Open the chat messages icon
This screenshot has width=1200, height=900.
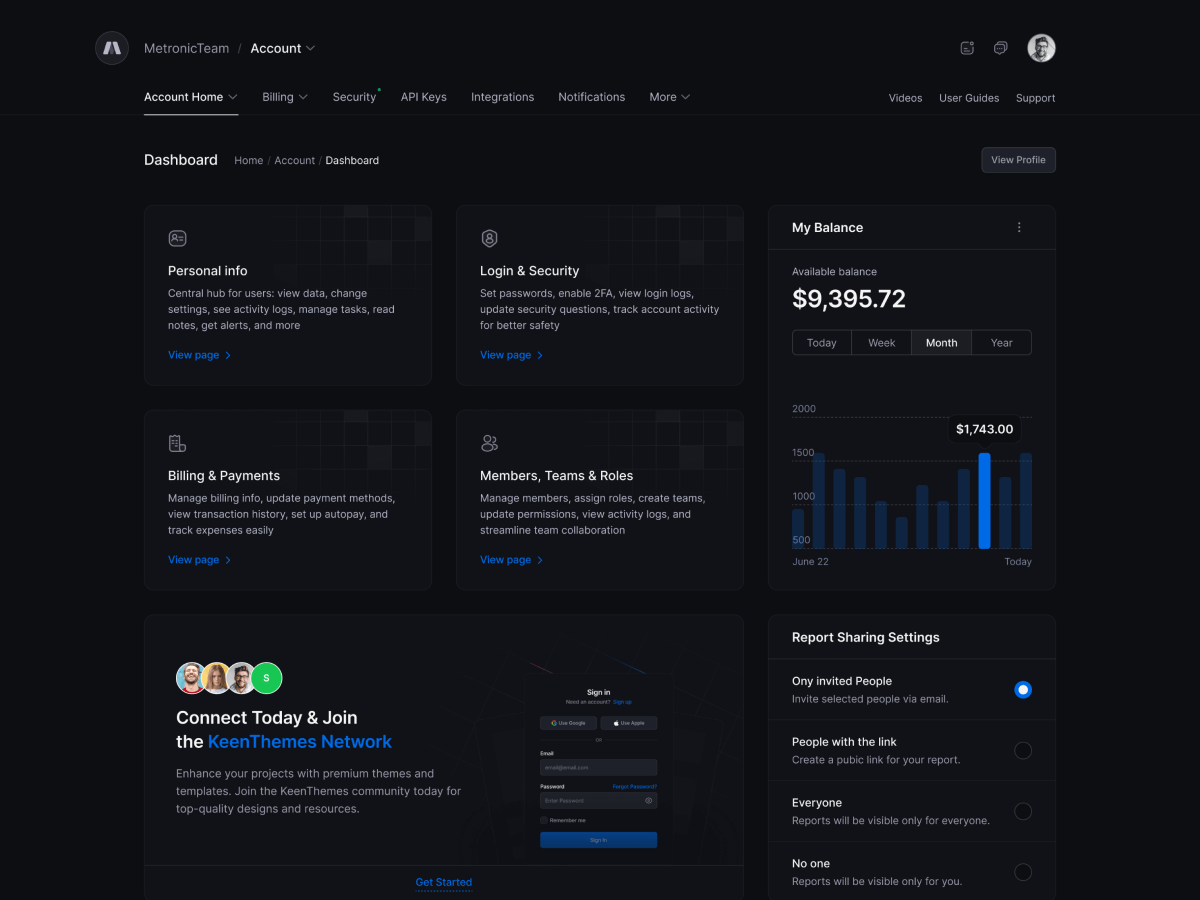click(1000, 48)
